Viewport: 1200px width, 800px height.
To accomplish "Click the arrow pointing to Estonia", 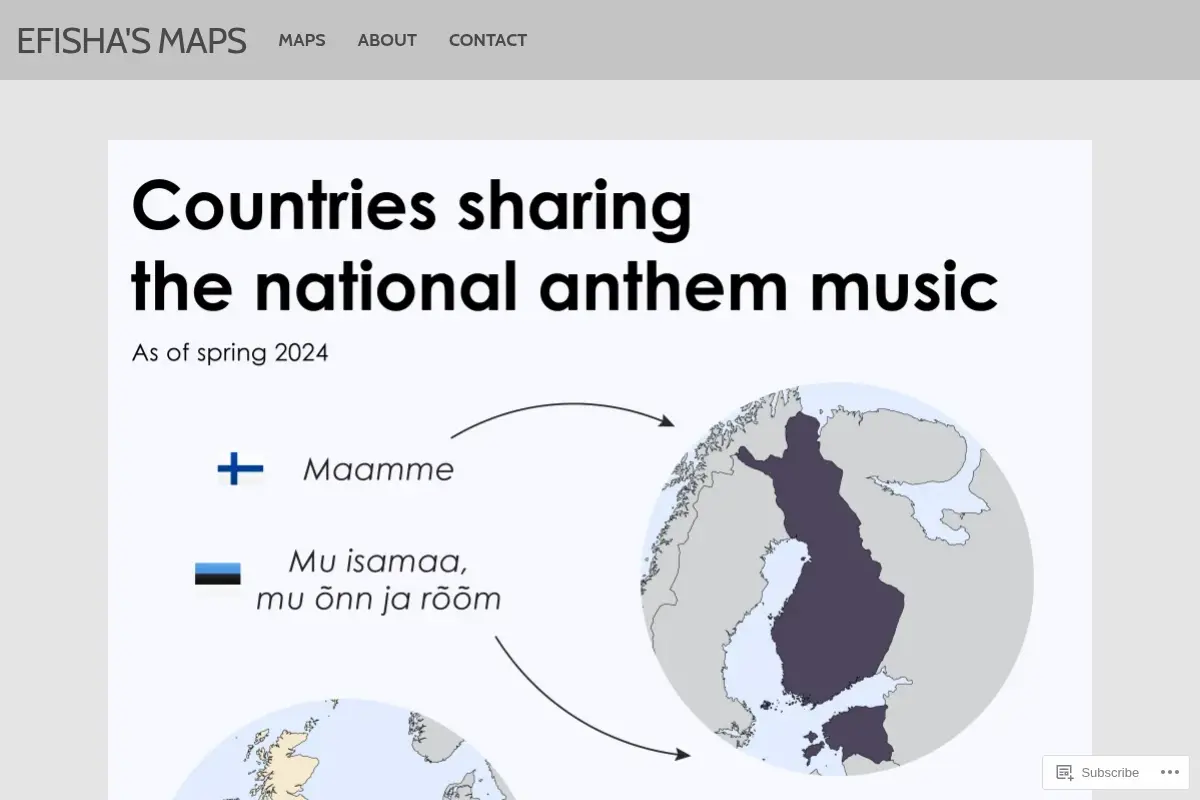I will [592, 698].
